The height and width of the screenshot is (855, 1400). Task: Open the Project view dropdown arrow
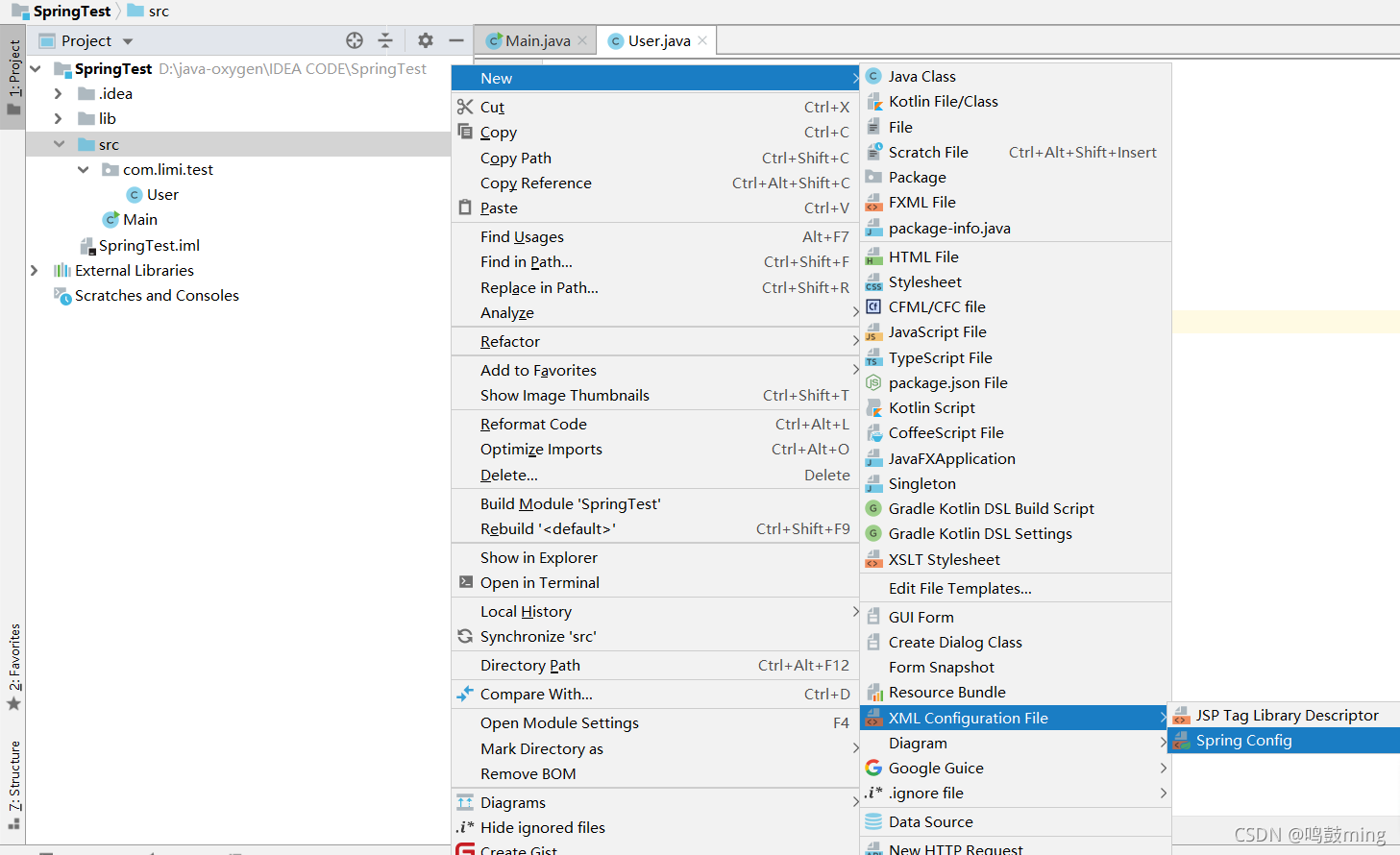point(128,41)
